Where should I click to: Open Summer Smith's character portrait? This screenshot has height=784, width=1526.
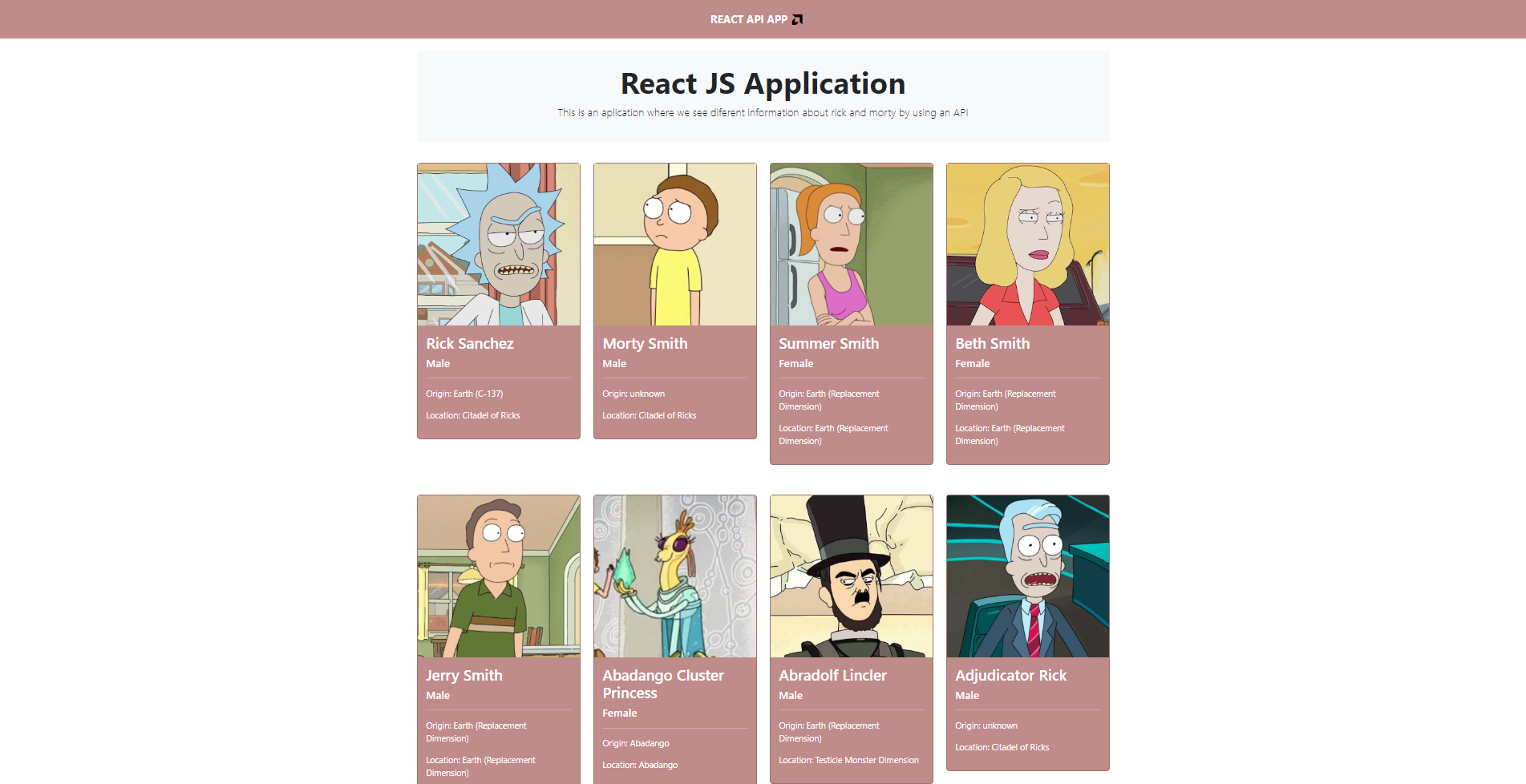pos(851,244)
